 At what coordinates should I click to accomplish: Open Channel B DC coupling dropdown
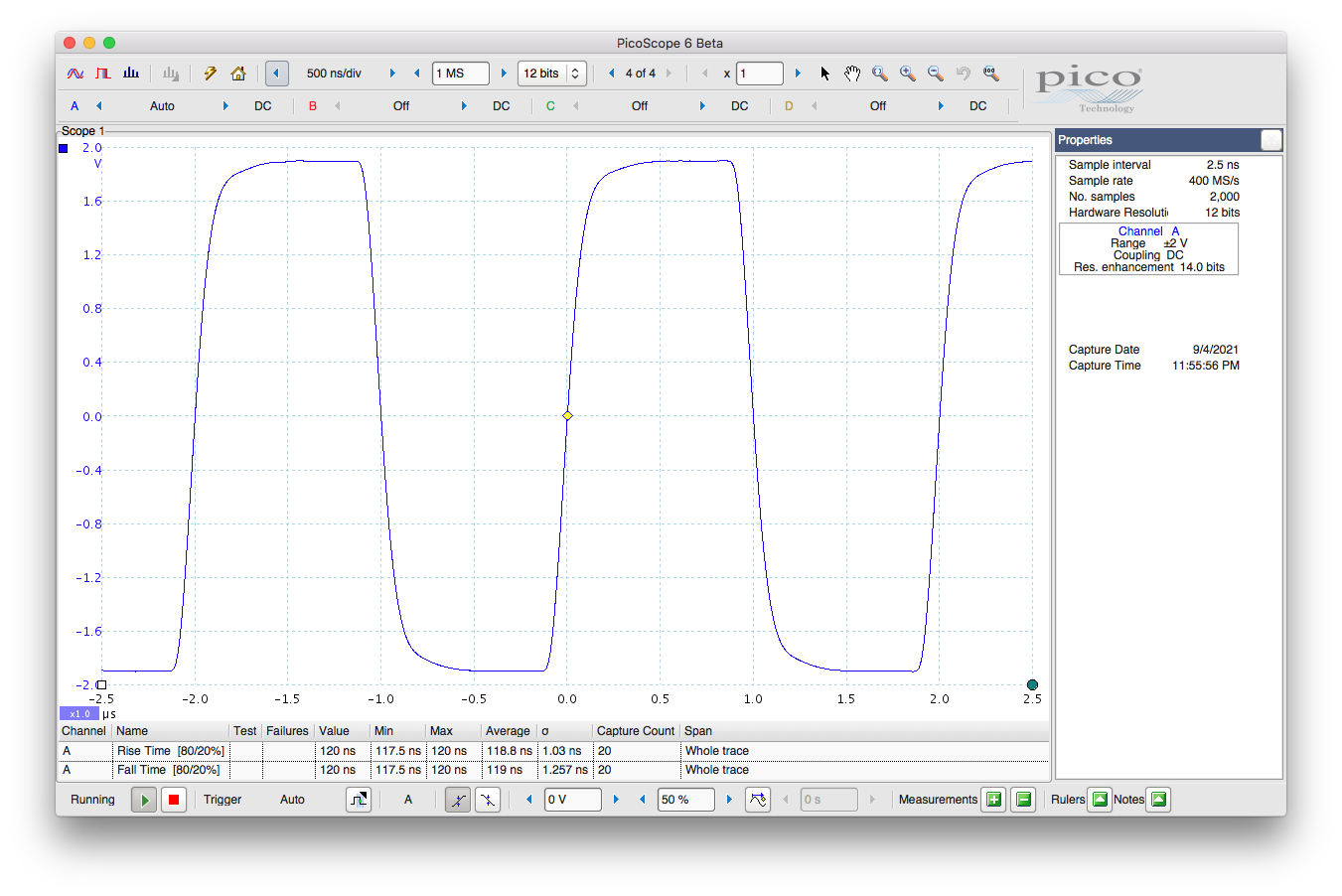502,106
